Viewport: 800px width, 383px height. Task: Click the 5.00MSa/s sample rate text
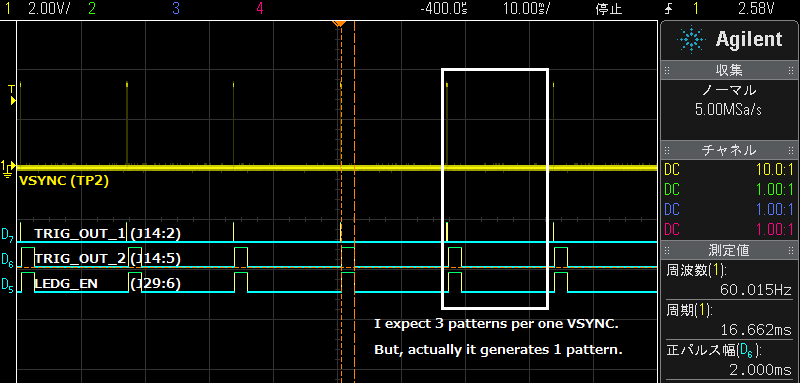pyautogui.click(x=730, y=110)
